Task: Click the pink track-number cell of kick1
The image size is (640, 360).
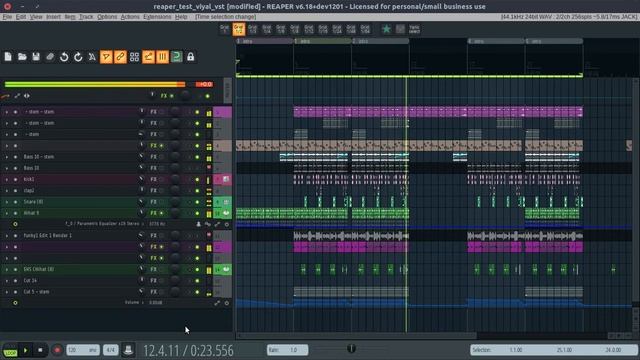Action: click(222, 179)
